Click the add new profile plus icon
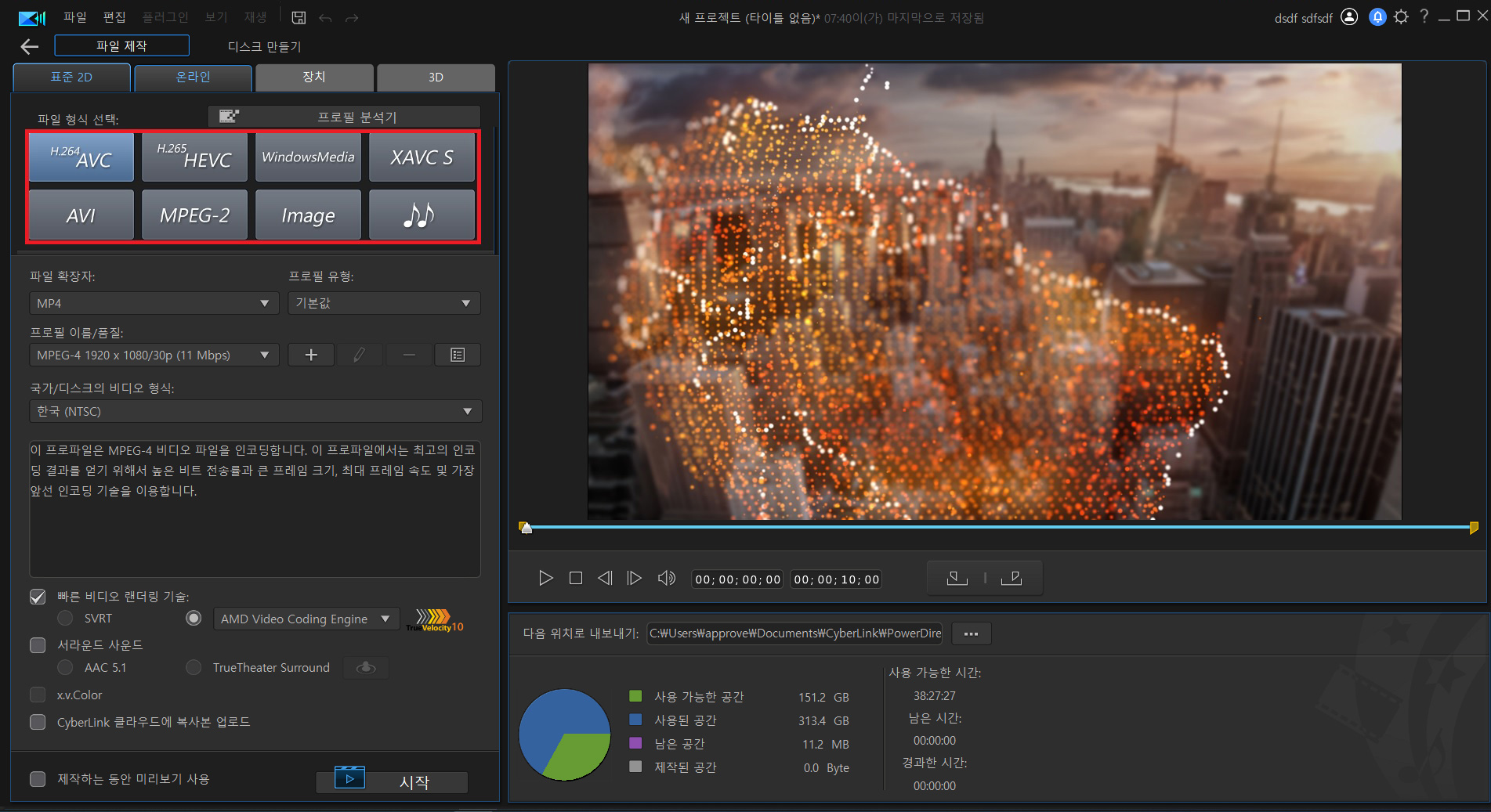Screen dimensions: 1491x812 311,355
